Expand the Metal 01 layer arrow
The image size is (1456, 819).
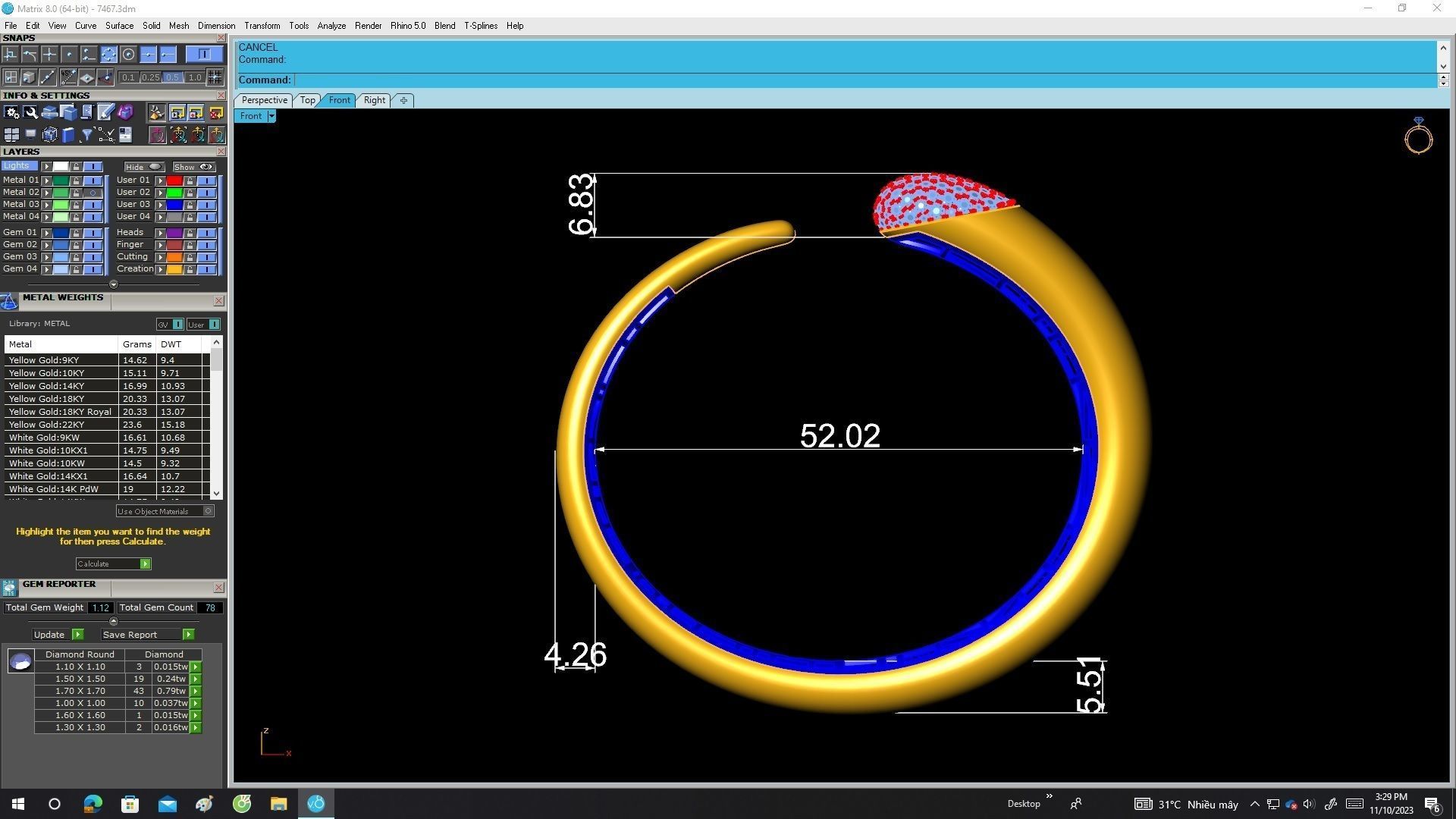click(x=47, y=180)
